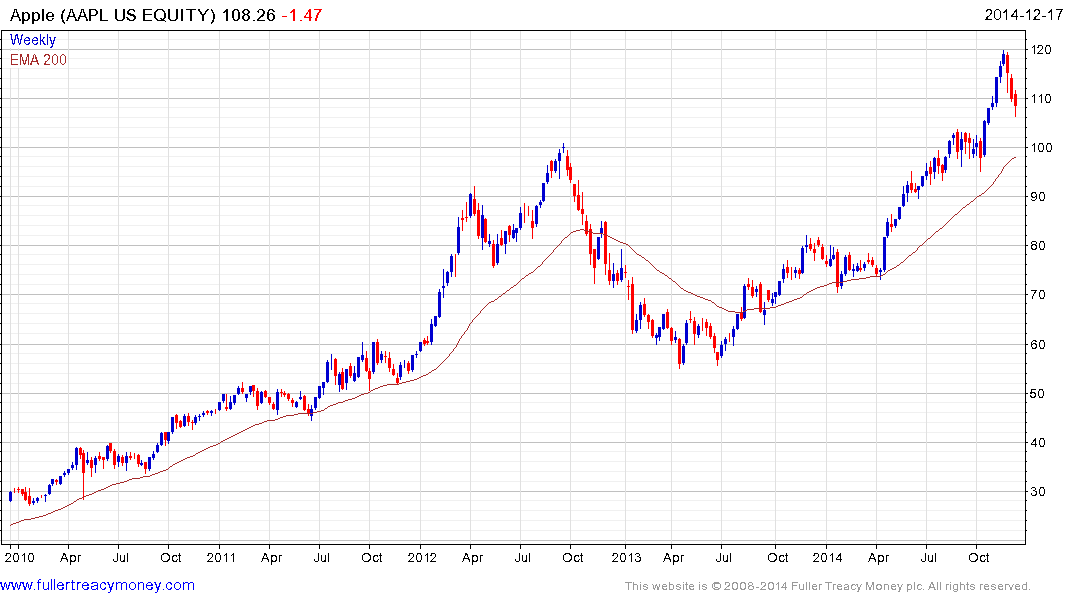Viewport: 1075px width, 600px height.
Task: Click the 120 price axis label
Action: point(1041,49)
